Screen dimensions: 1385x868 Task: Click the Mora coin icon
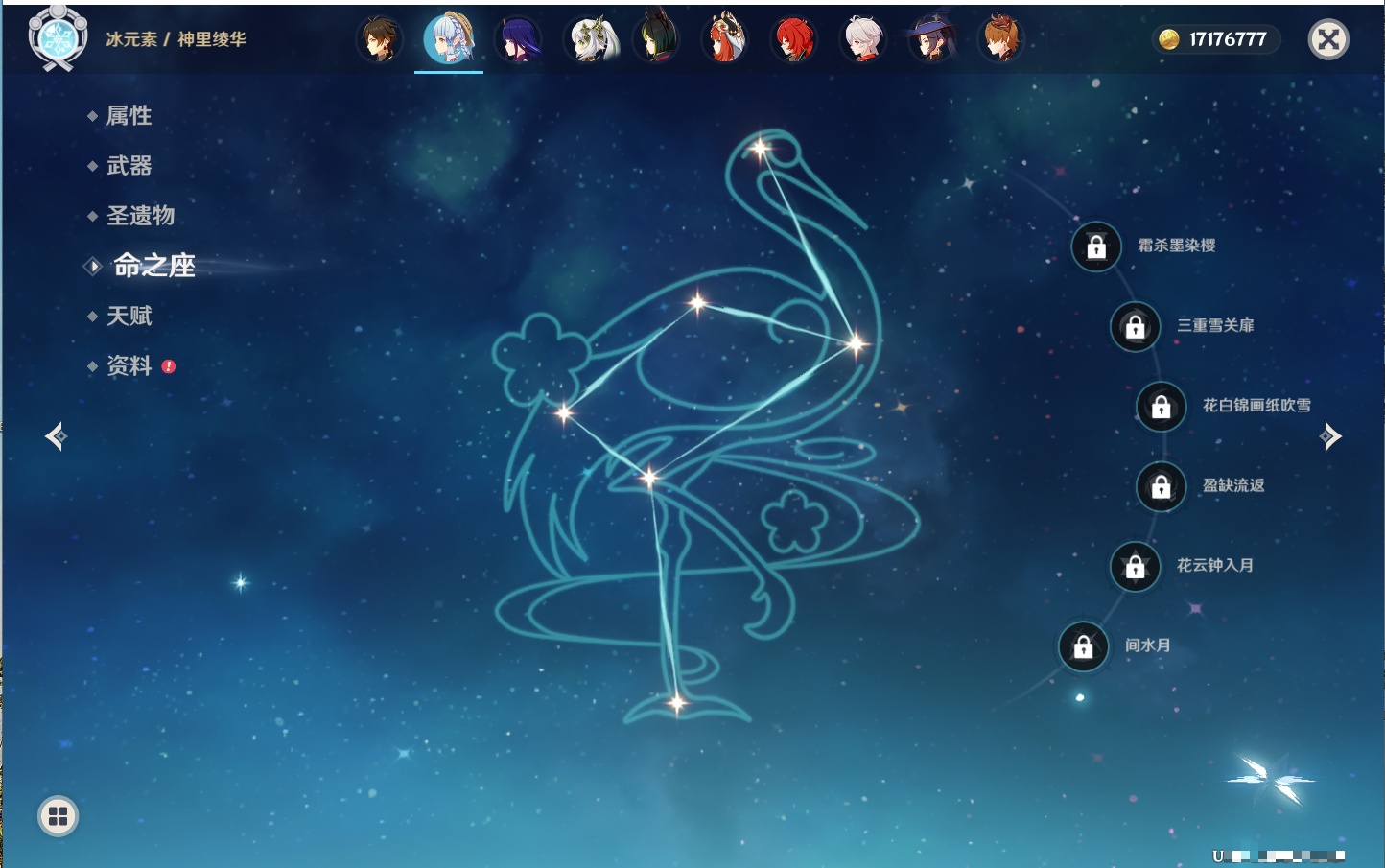[x=1168, y=39]
